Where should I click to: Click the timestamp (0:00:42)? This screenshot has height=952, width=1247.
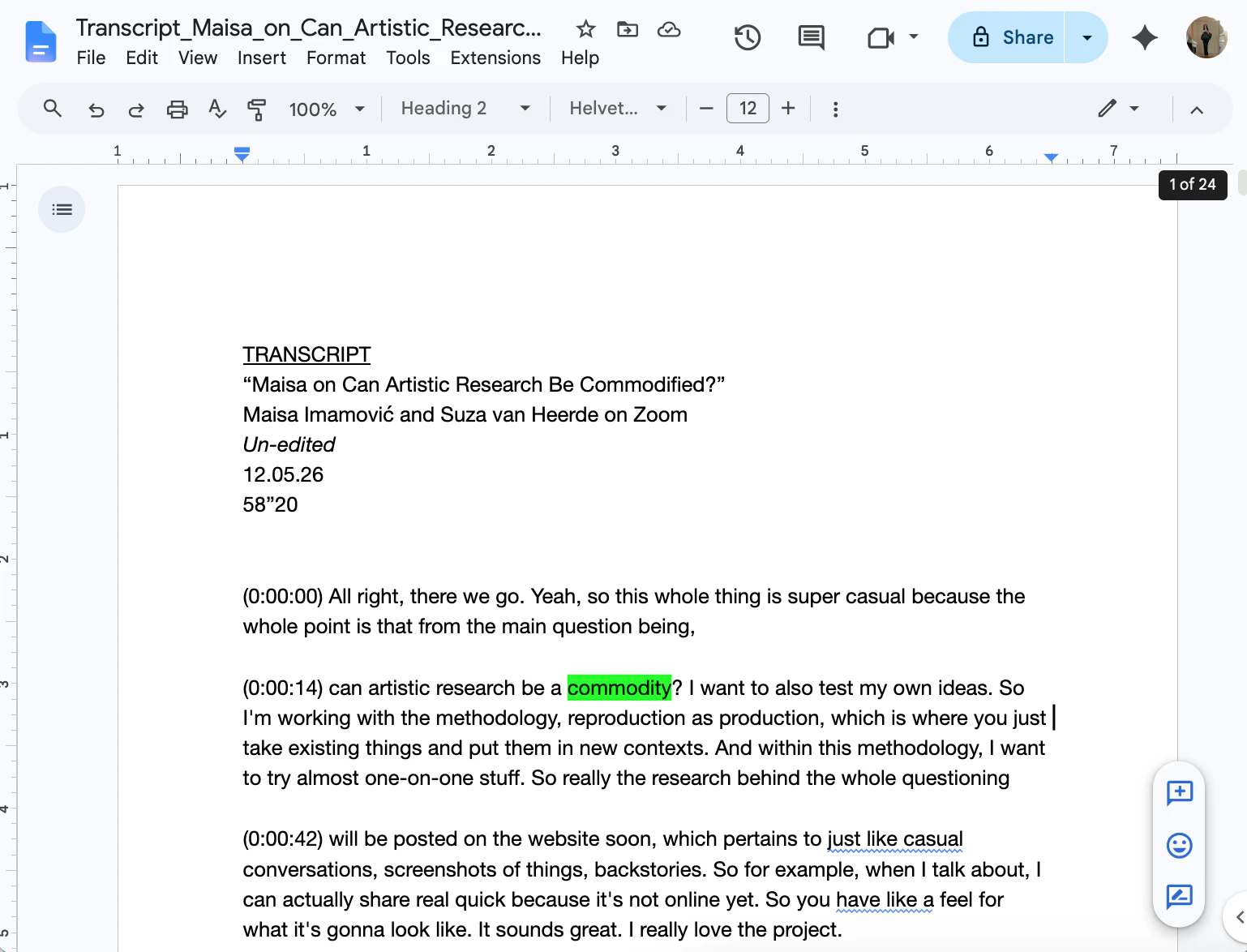(283, 838)
